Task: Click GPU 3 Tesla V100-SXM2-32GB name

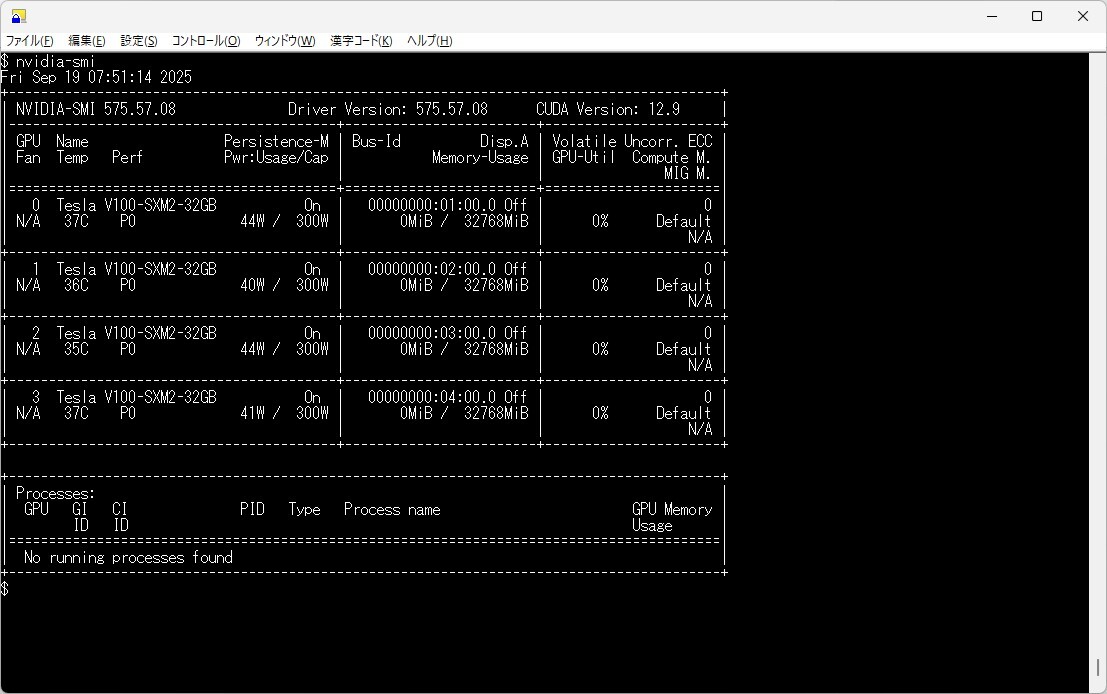Action: point(136,397)
